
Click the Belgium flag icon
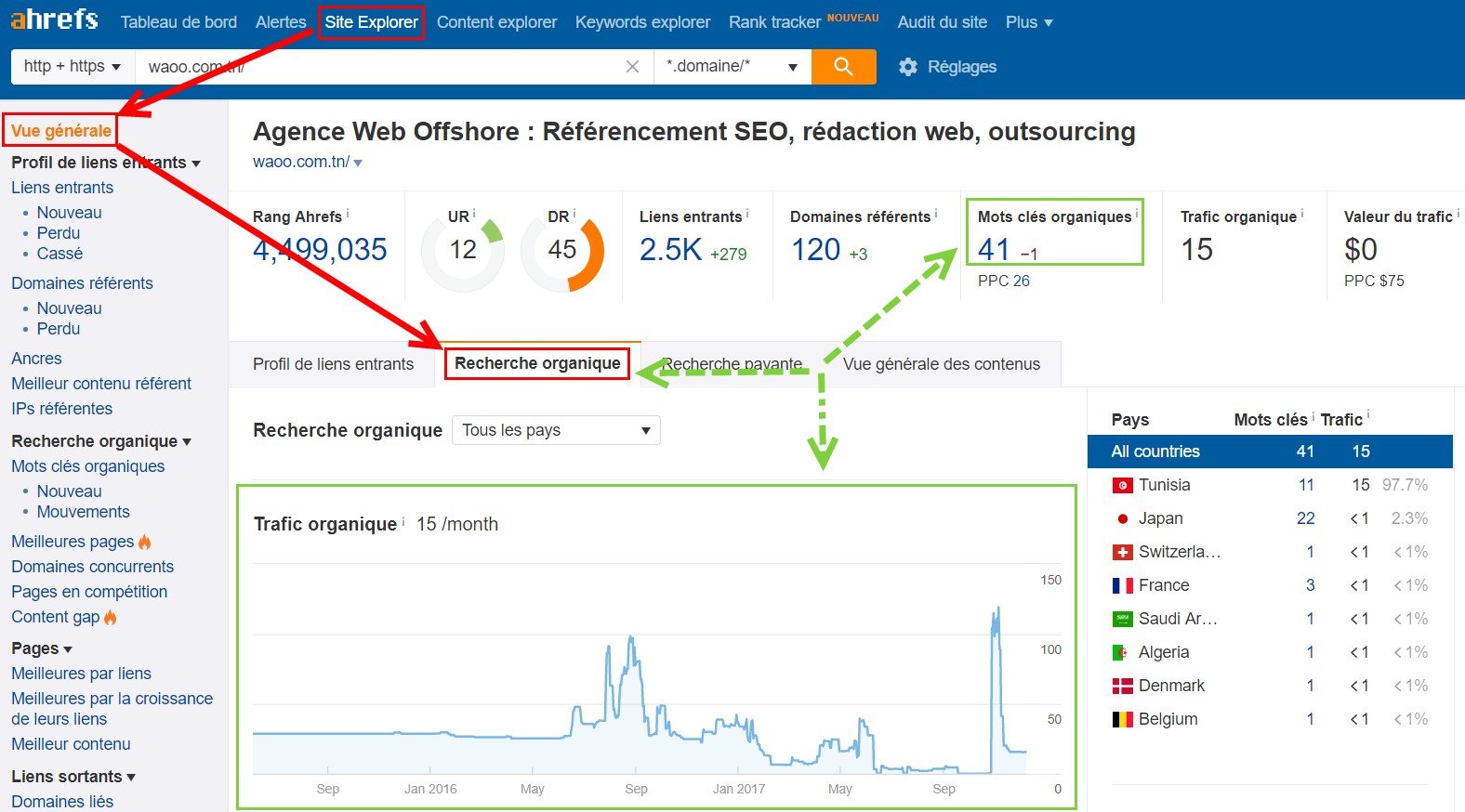point(1123,719)
